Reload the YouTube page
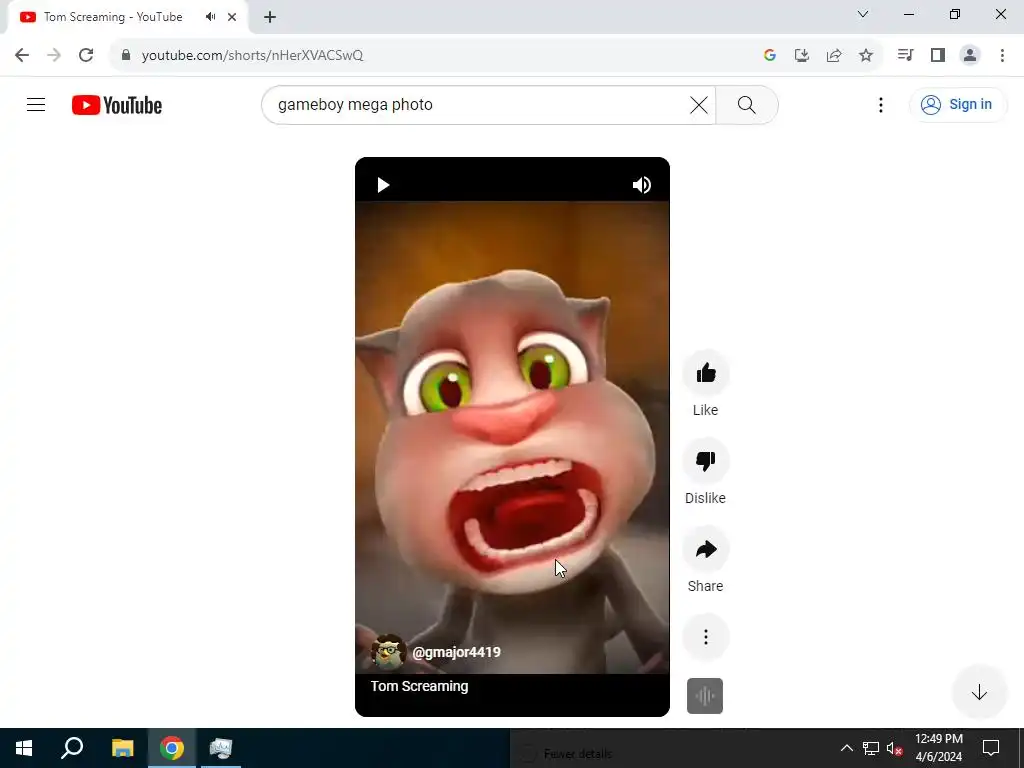The image size is (1024, 768). click(x=86, y=56)
